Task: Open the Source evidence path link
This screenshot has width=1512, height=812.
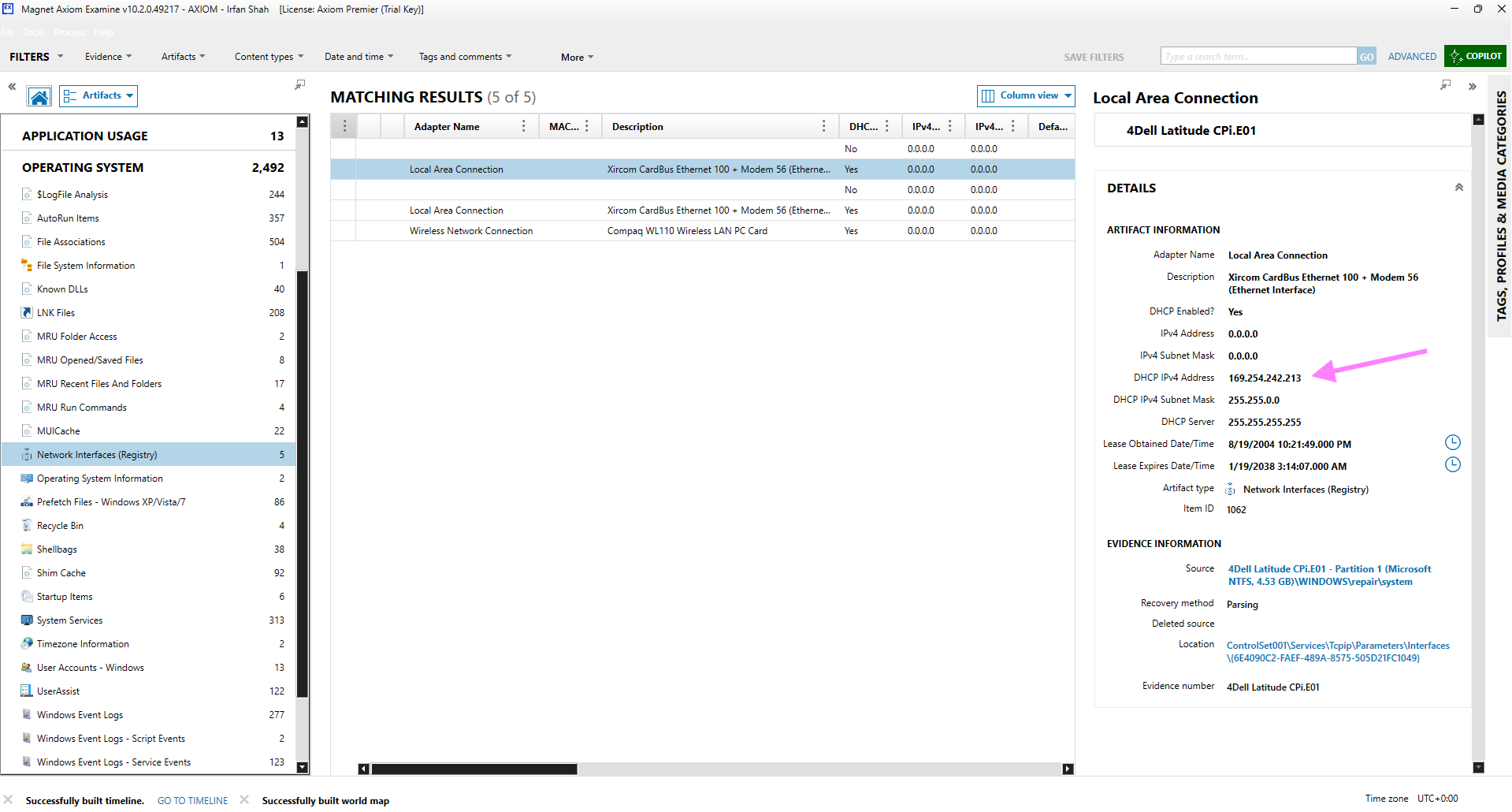Action: click(1329, 575)
